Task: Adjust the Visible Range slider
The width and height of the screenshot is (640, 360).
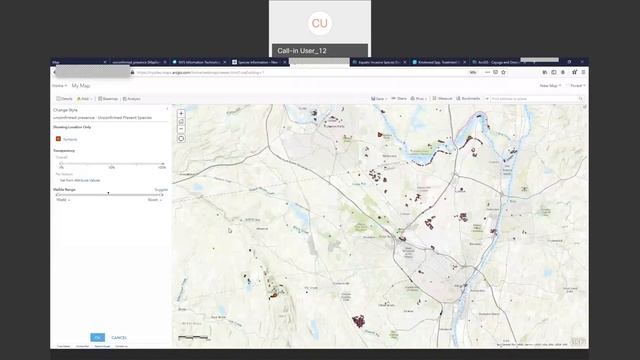Action: click(109, 195)
